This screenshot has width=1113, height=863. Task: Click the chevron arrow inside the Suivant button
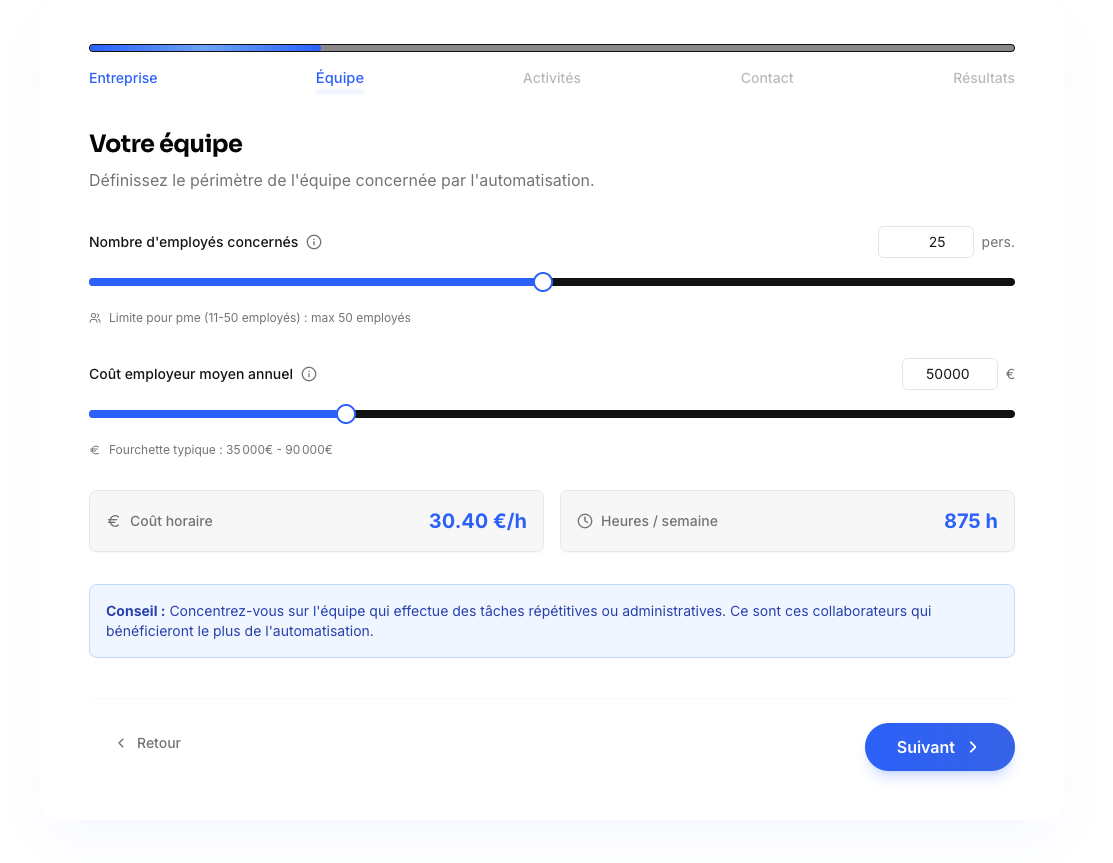tap(973, 747)
